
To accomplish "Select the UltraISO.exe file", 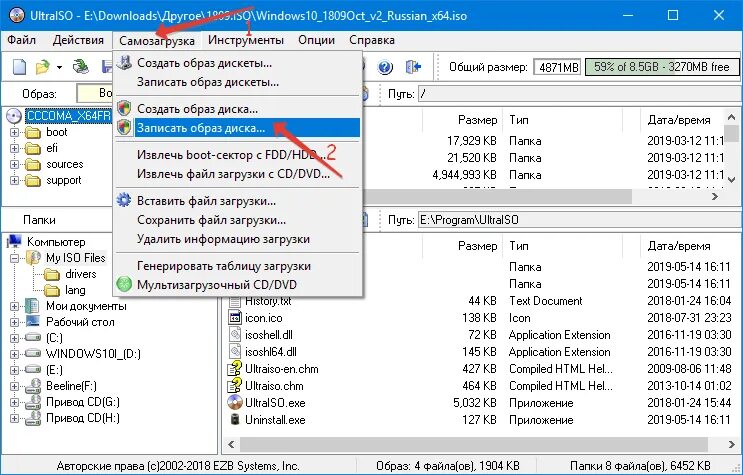I will pyautogui.click(x=275, y=403).
